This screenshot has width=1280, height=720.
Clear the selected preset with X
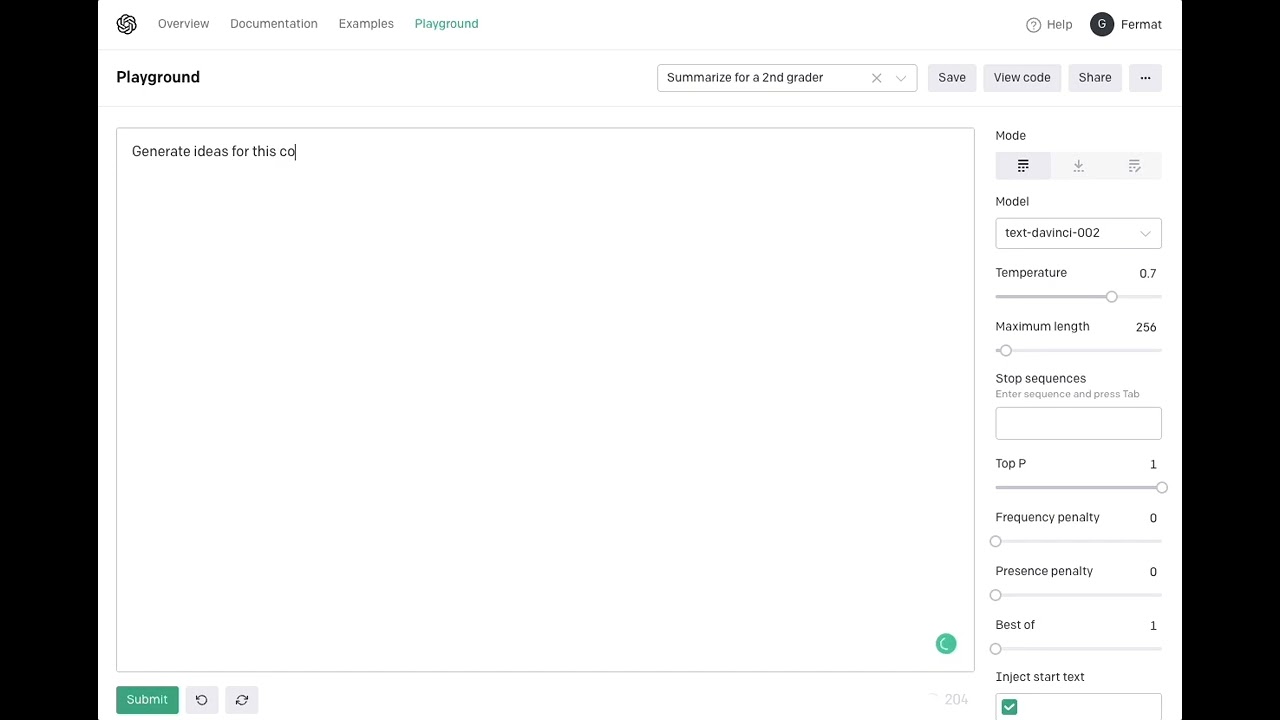(x=877, y=78)
